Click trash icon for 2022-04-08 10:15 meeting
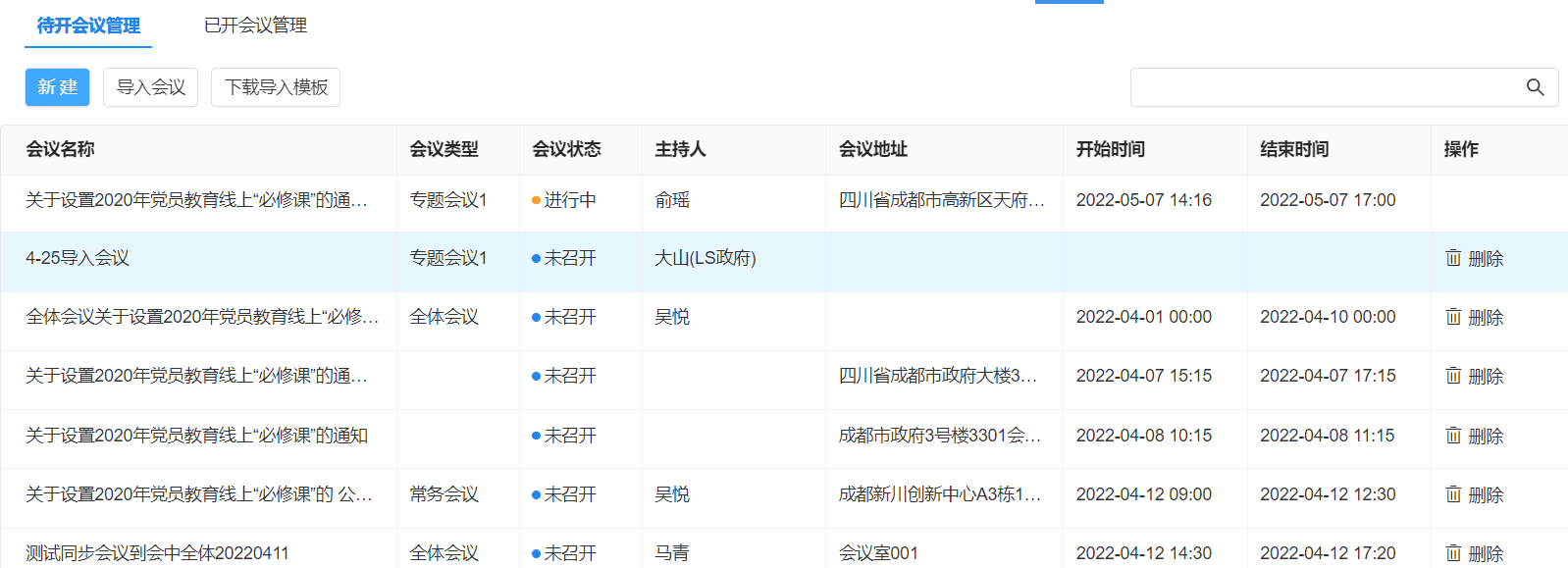 point(1453,436)
